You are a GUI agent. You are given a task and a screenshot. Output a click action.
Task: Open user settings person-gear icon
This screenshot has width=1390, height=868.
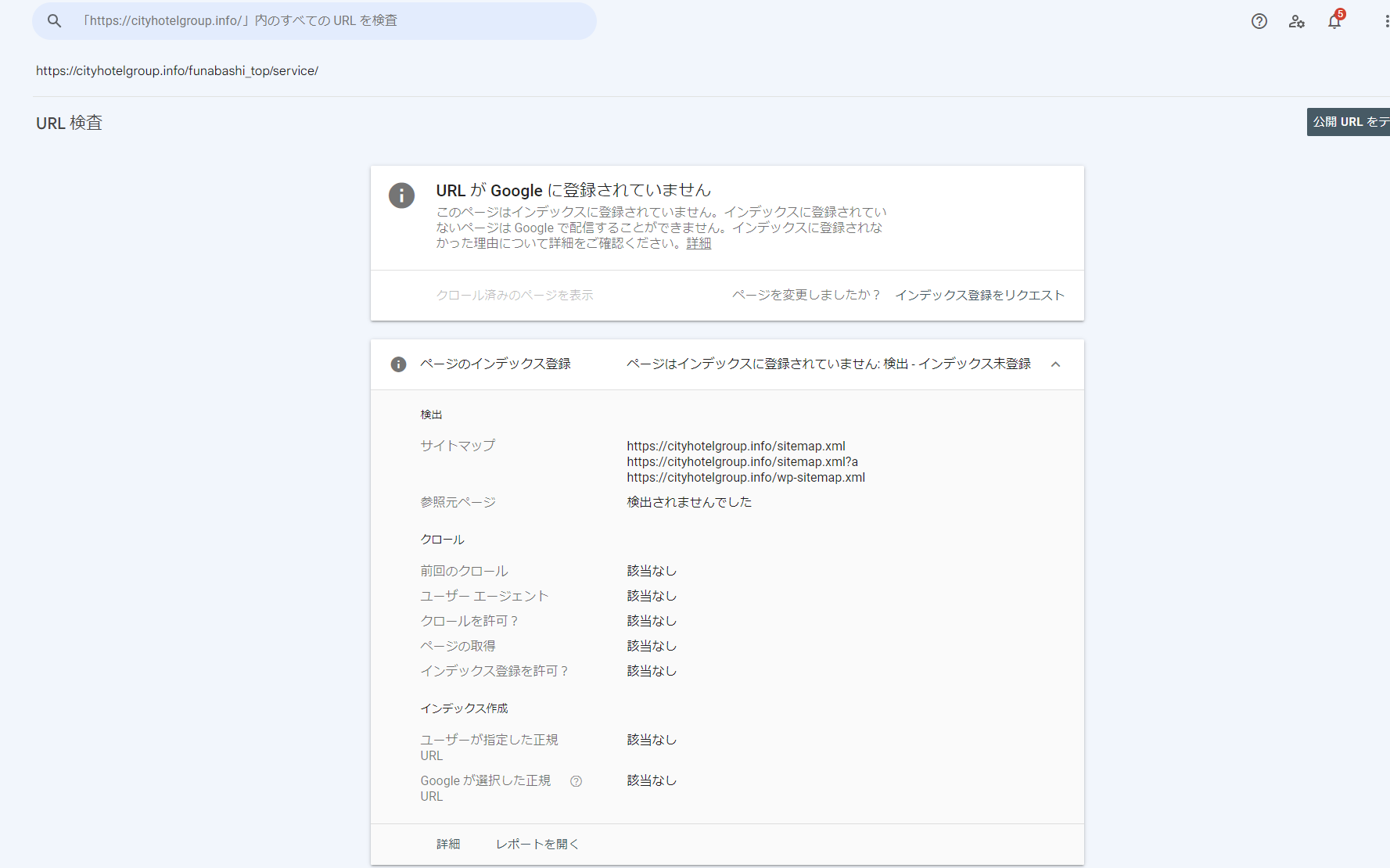1297,21
